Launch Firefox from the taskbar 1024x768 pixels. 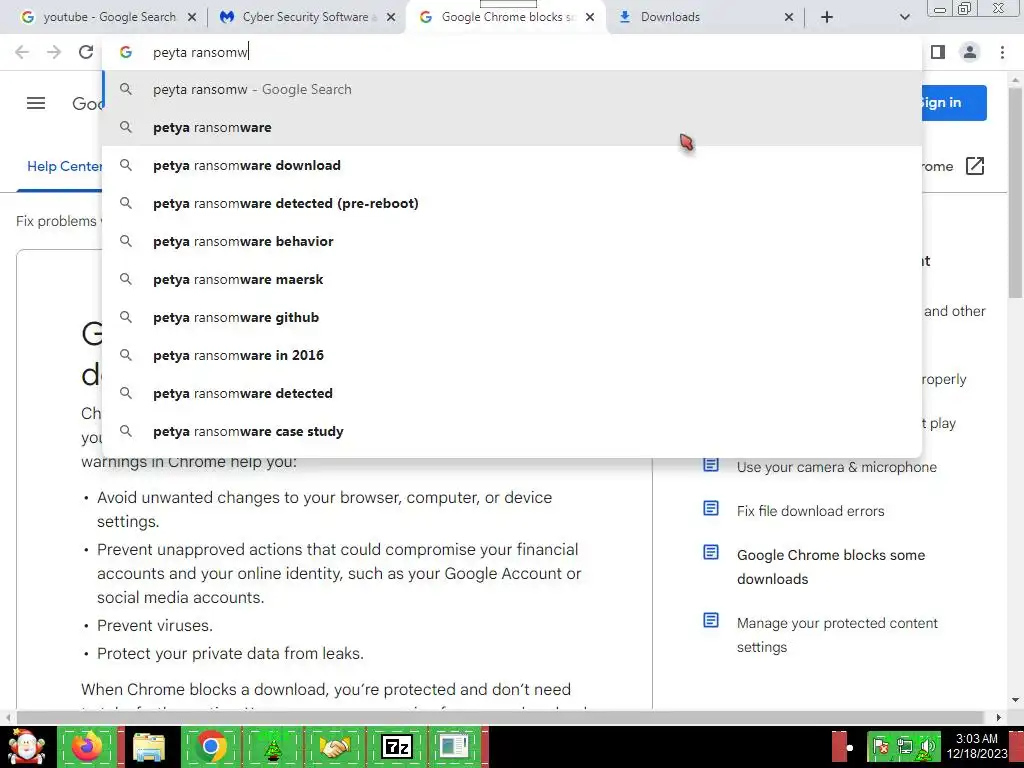pos(87,746)
